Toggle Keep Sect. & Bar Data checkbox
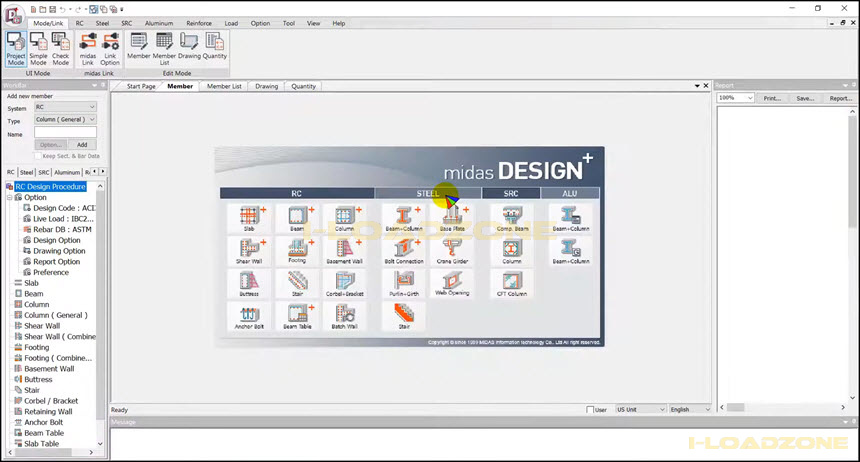This screenshot has width=860, height=462. [37, 156]
